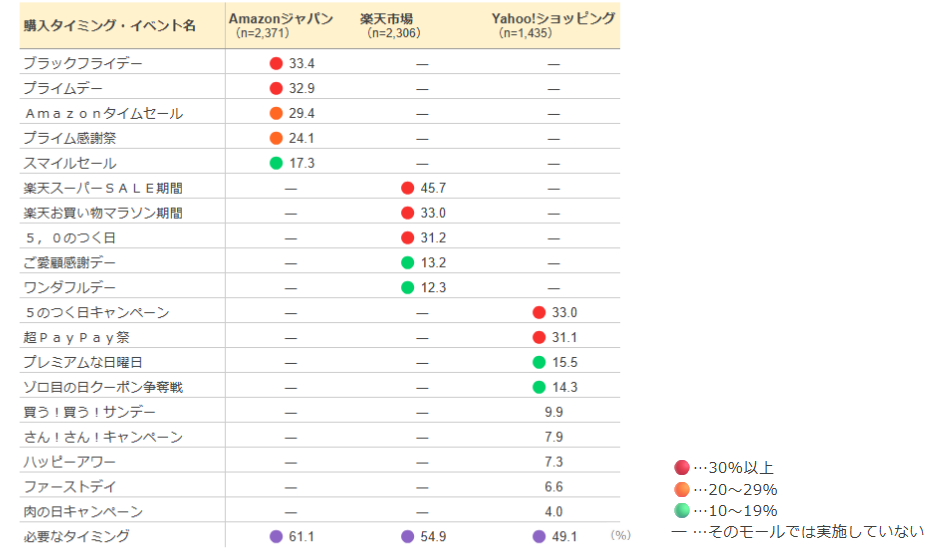Select the green dot beside ワンダフルデー 12.3
The width and height of the screenshot is (944, 557).
point(407,288)
